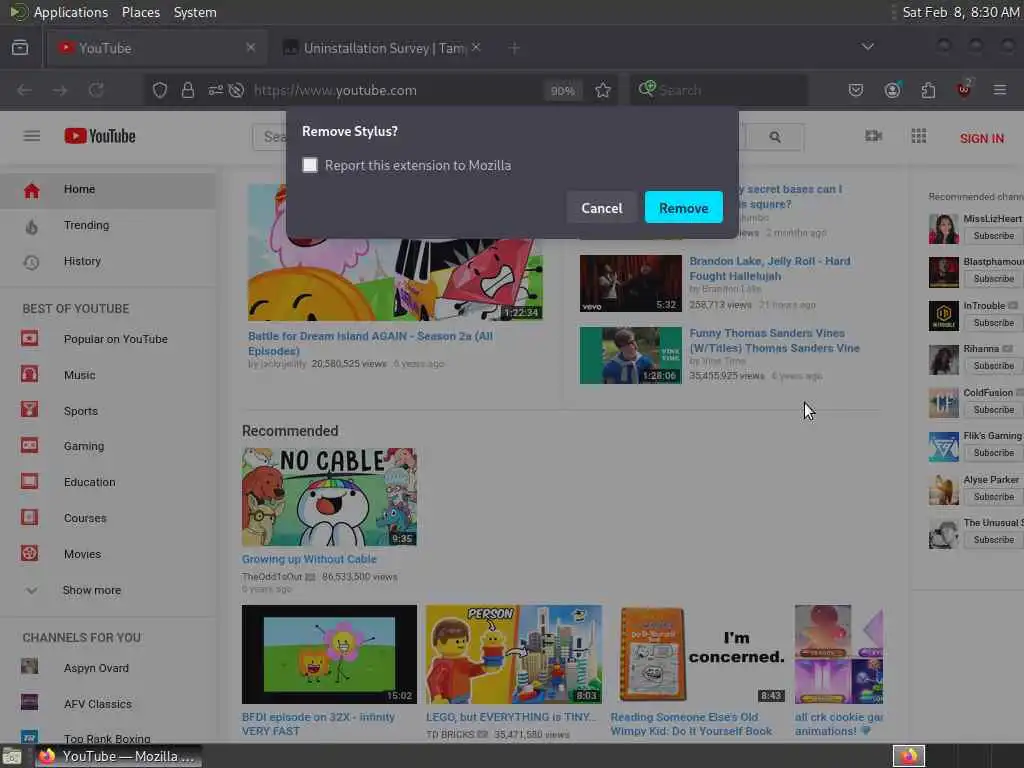The image size is (1024, 768).
Task: Open the System menu
Action: pyautogui.click(x=195, y=12)
